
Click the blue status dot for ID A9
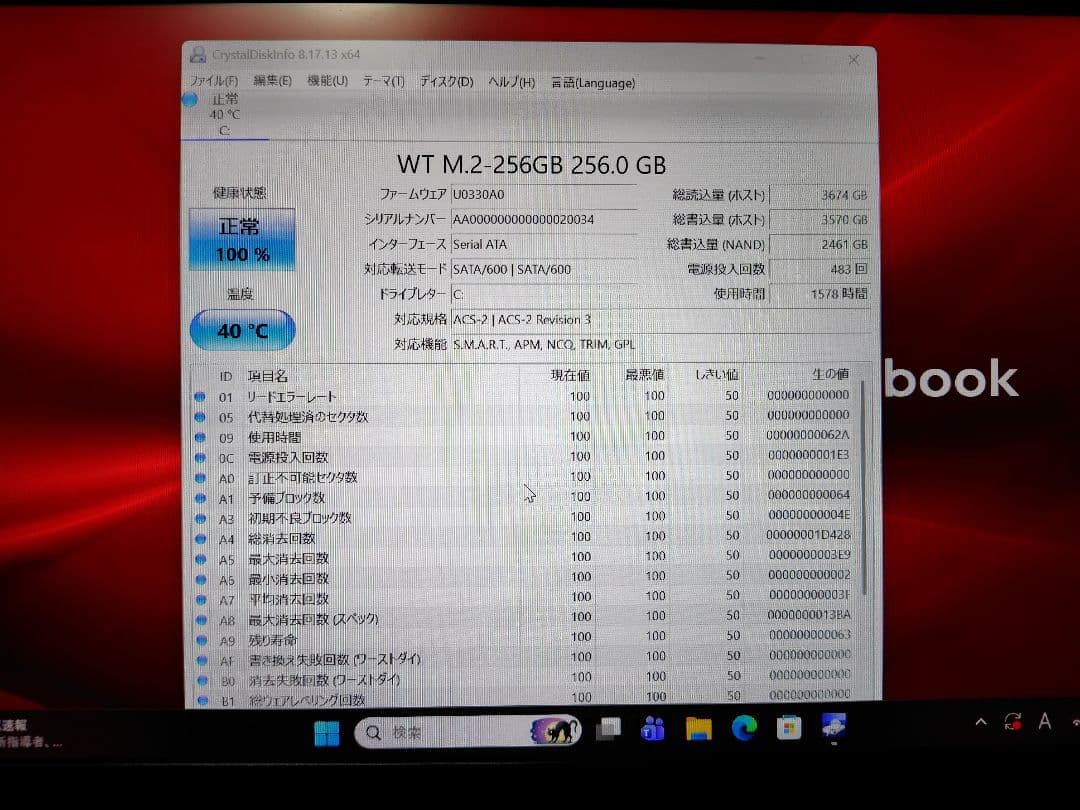[202, 640]
